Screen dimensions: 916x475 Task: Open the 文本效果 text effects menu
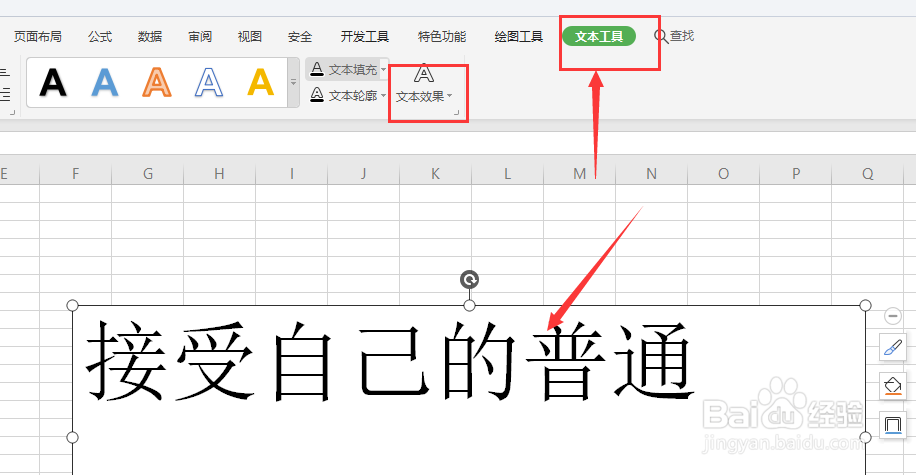tap(424, 86)
